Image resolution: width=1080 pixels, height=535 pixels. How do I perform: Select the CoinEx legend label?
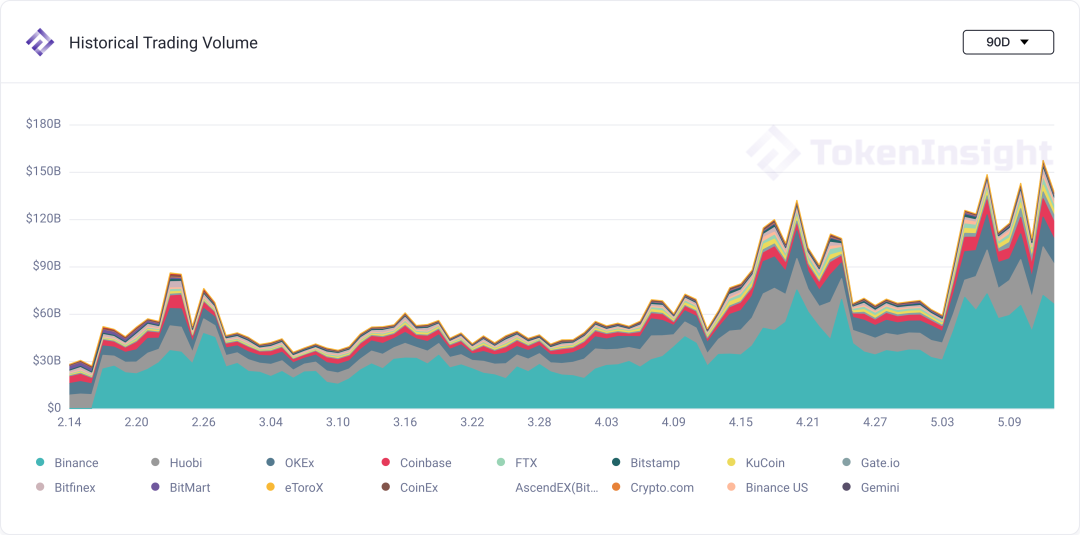[419, 487]
